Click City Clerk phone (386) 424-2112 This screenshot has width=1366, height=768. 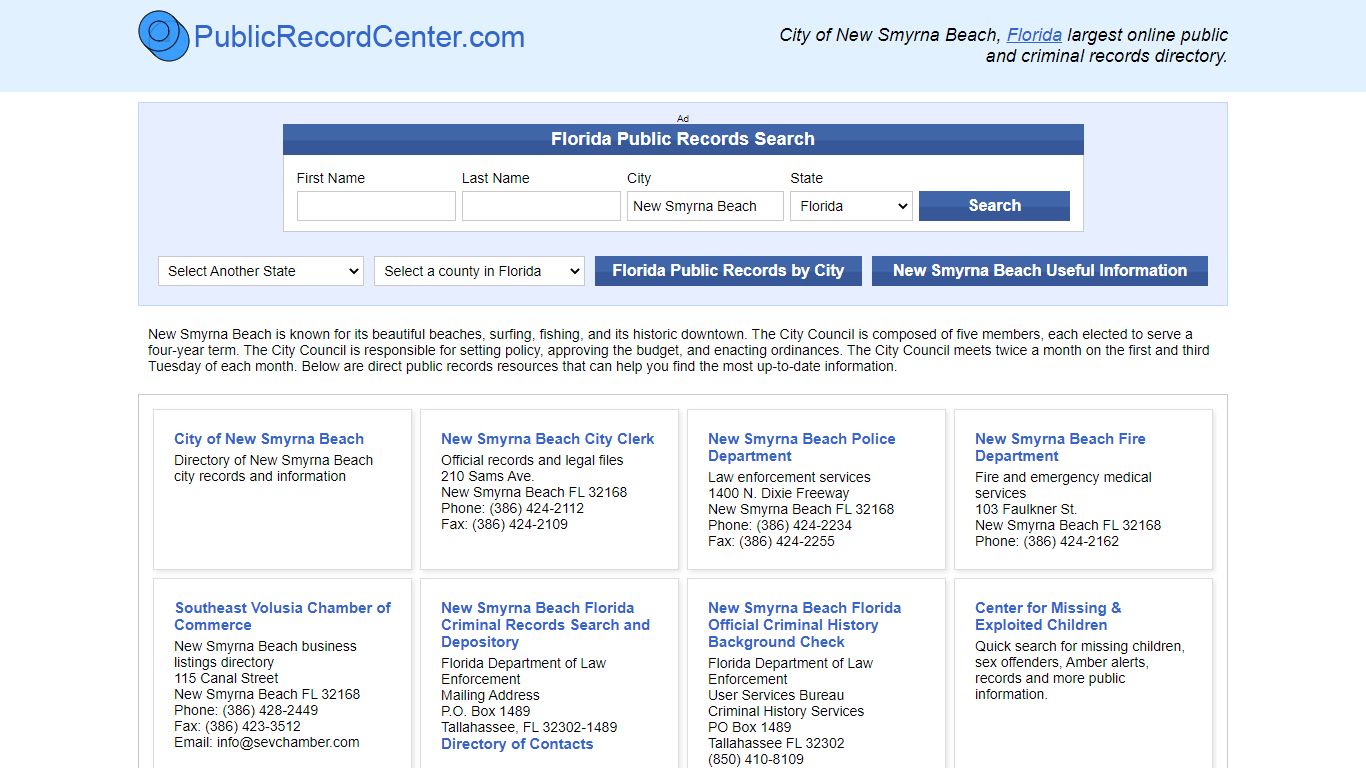coord(536,508)
